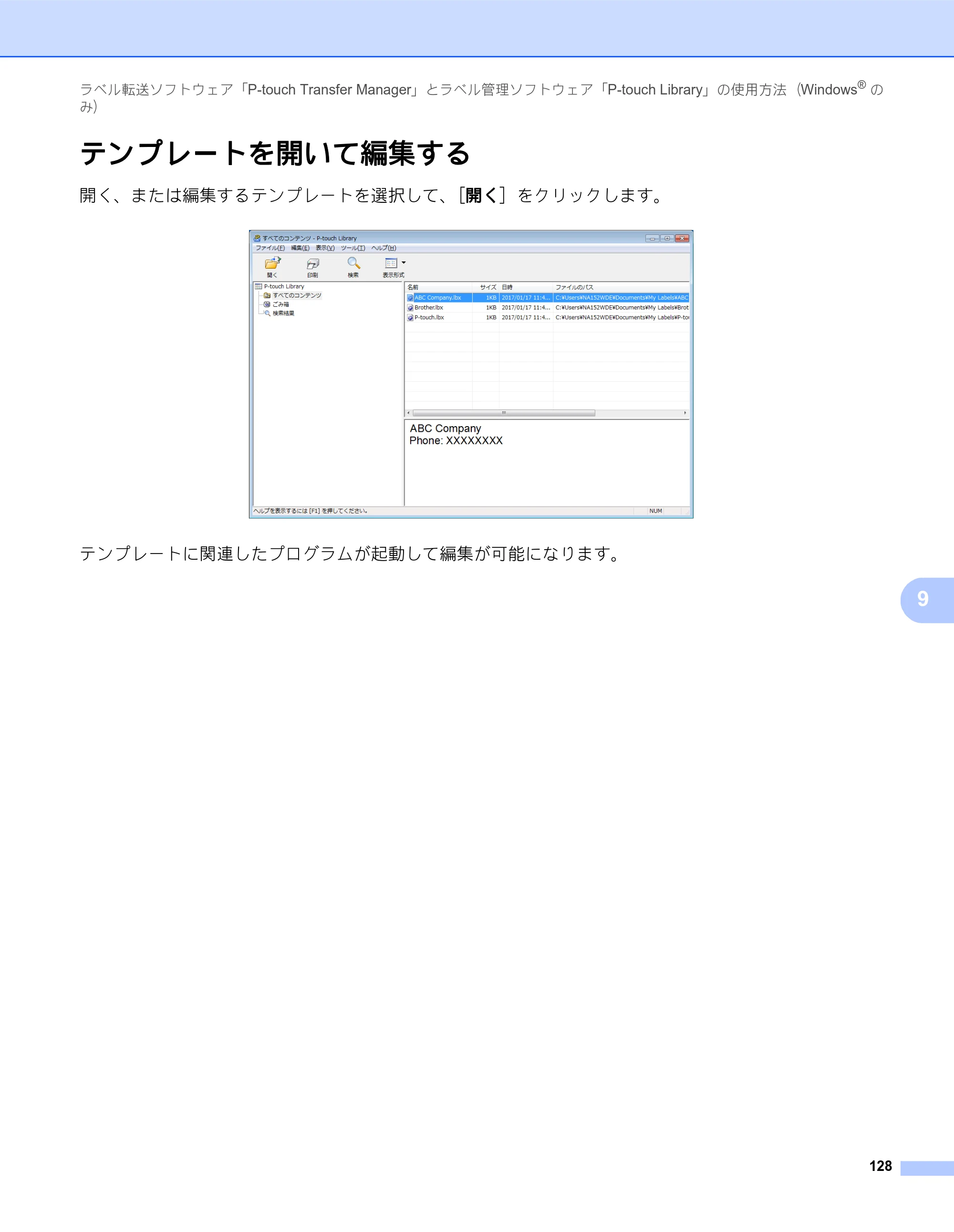The height and width of the screenshot is (1232, 954).
Task: Open the ツール(T) menu
Action: pyautogui.click(x=353, y=248)
